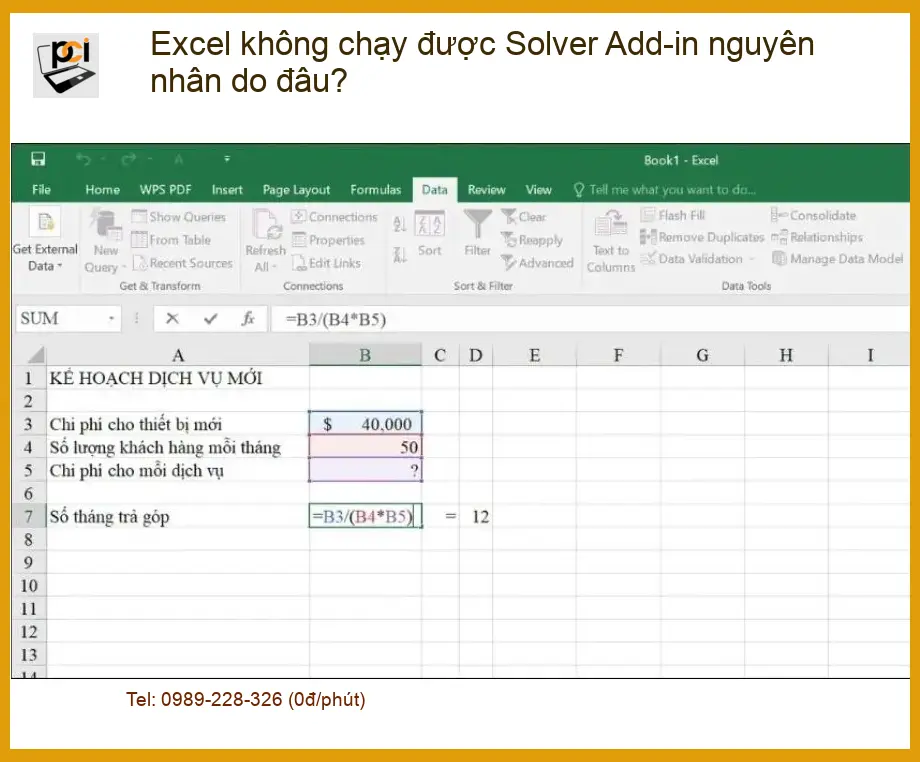Click Flash Fill

coord(673,215)
